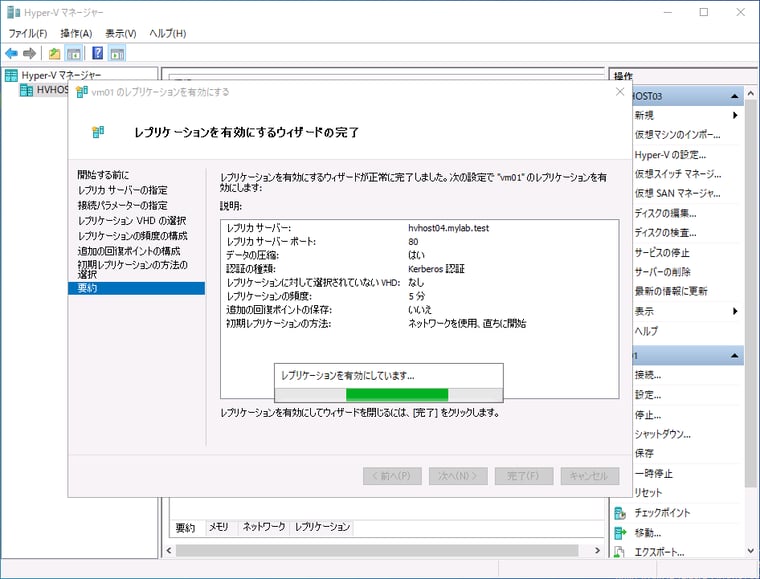Switch to the Memory tab
The width and height of the screenshot is (760, 579).
[x=219, y=527]
